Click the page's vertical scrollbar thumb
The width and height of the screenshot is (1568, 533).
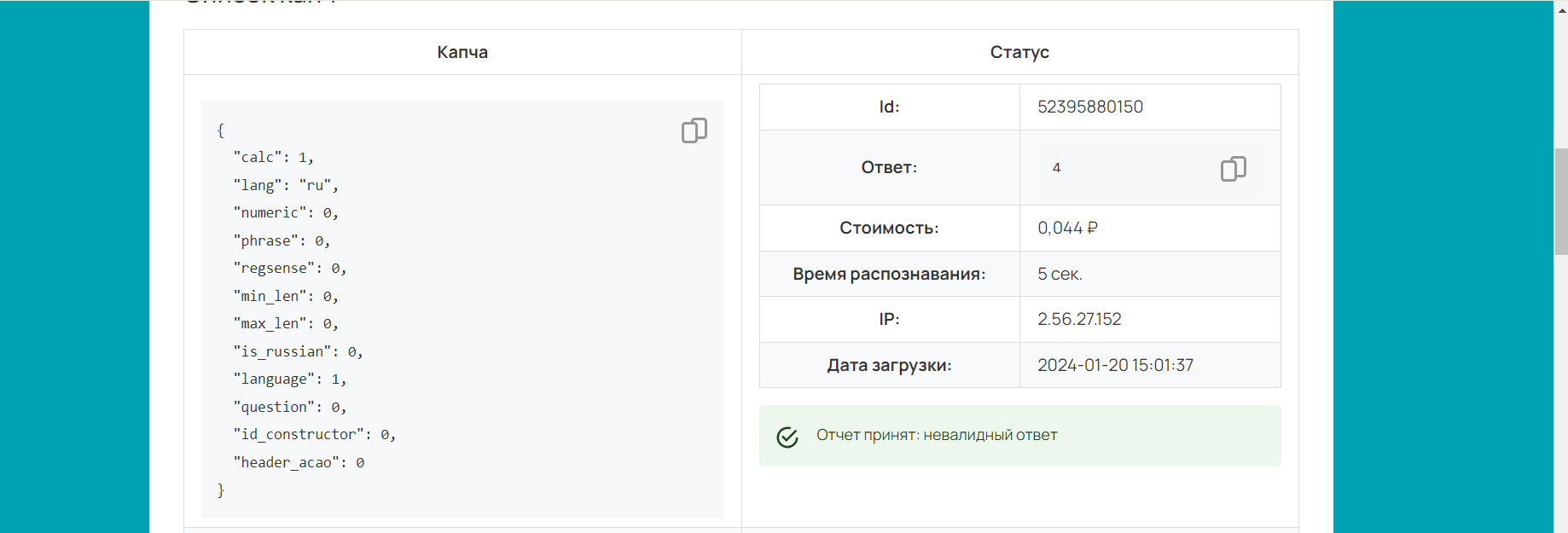tap(1560, 201)
